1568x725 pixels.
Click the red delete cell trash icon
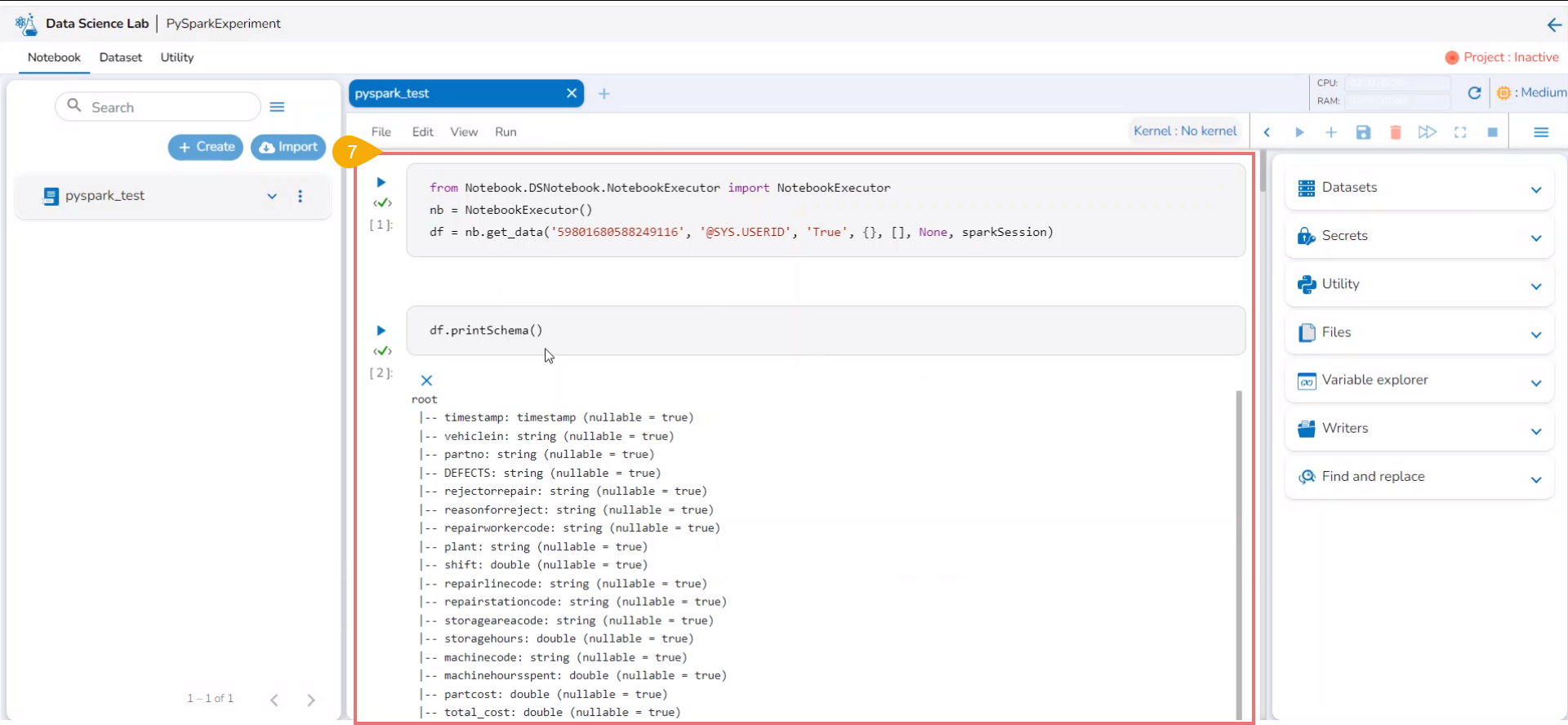click(1395, 132)
